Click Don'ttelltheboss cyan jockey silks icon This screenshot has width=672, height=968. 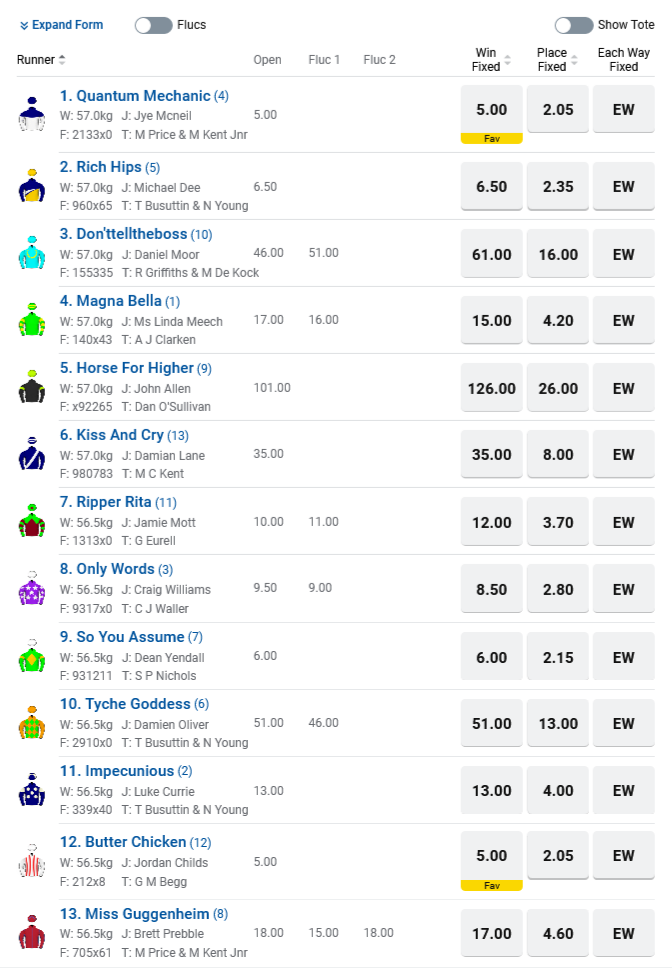tap(32, 252)
